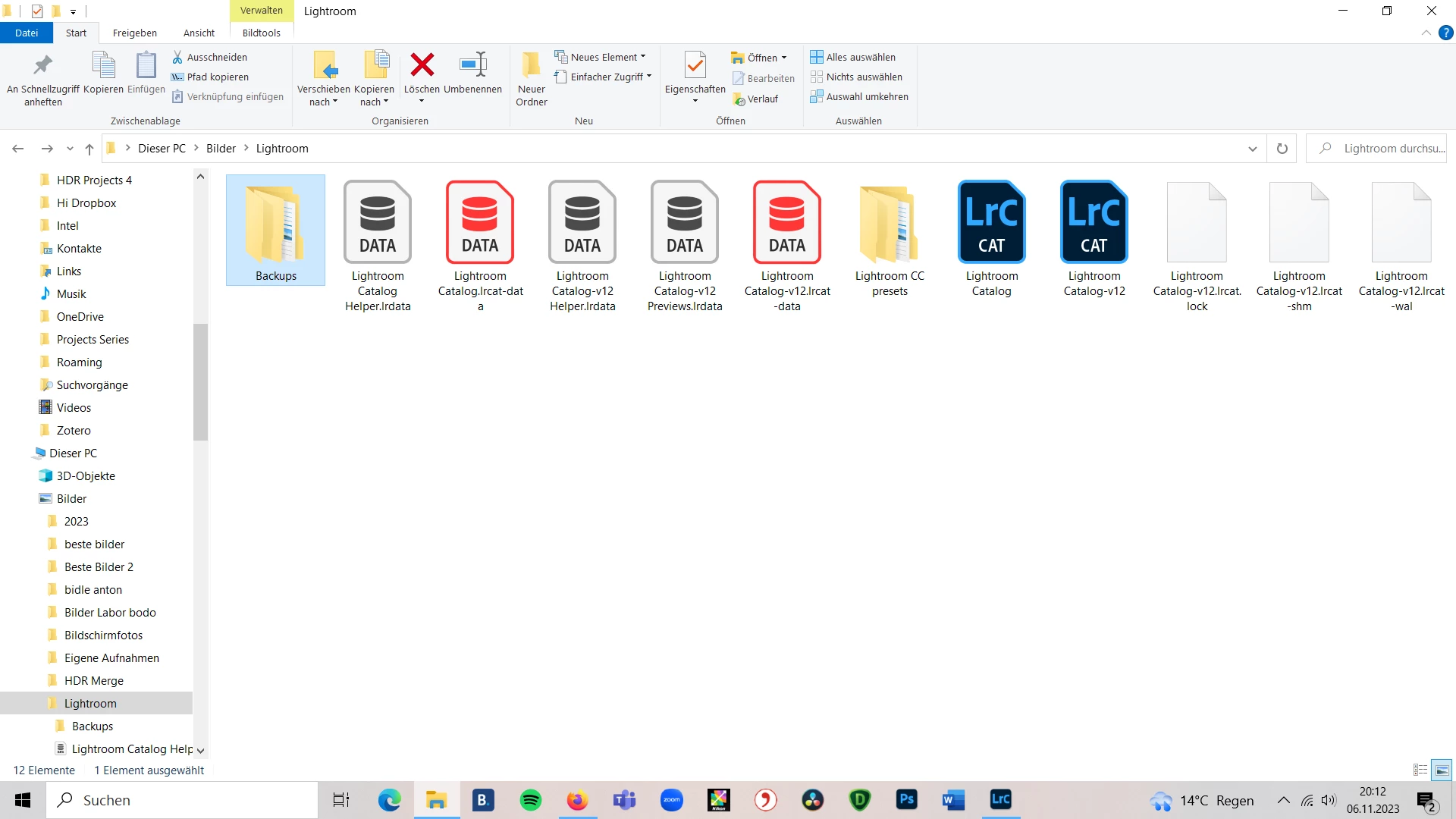
Task: Click the refresh button beside address bar
Action: (1282, 149)
